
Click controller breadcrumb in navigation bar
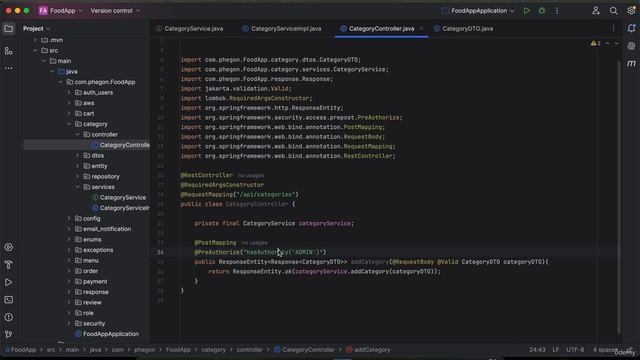pos(250,350)
